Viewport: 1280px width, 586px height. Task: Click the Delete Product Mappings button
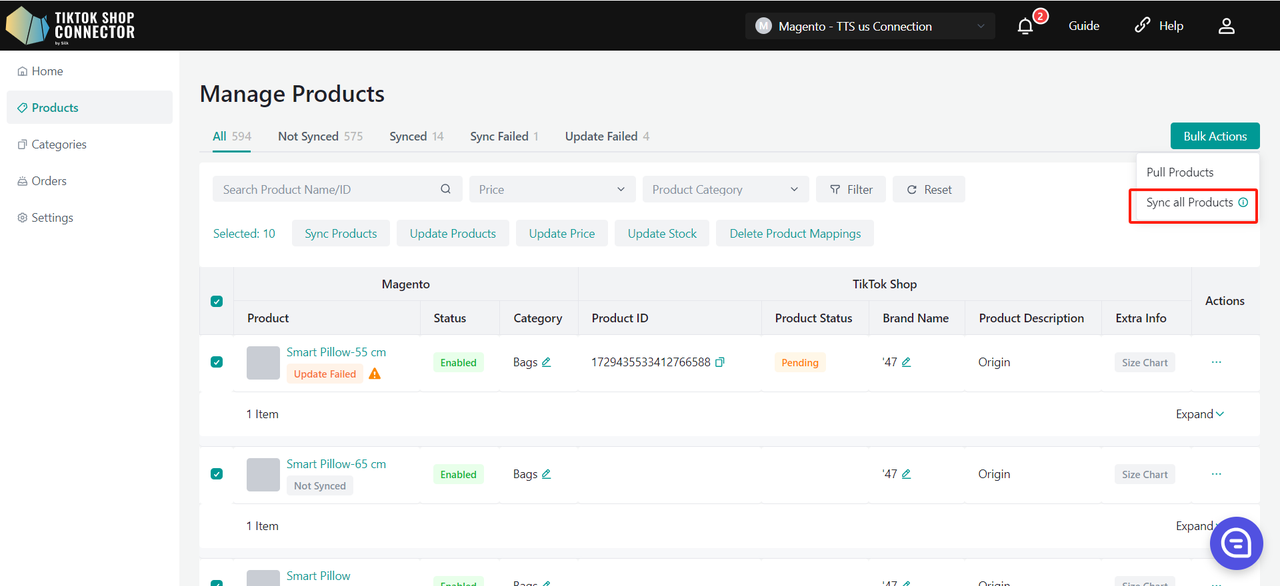795,233
